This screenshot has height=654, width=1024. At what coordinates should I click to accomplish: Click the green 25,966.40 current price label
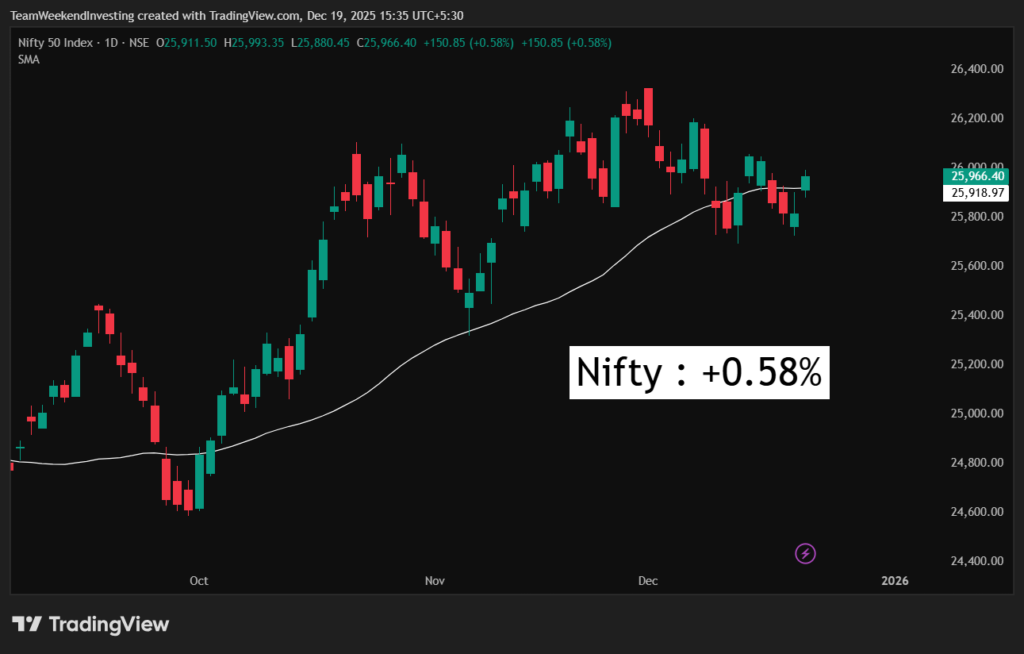tap(978, 176)
